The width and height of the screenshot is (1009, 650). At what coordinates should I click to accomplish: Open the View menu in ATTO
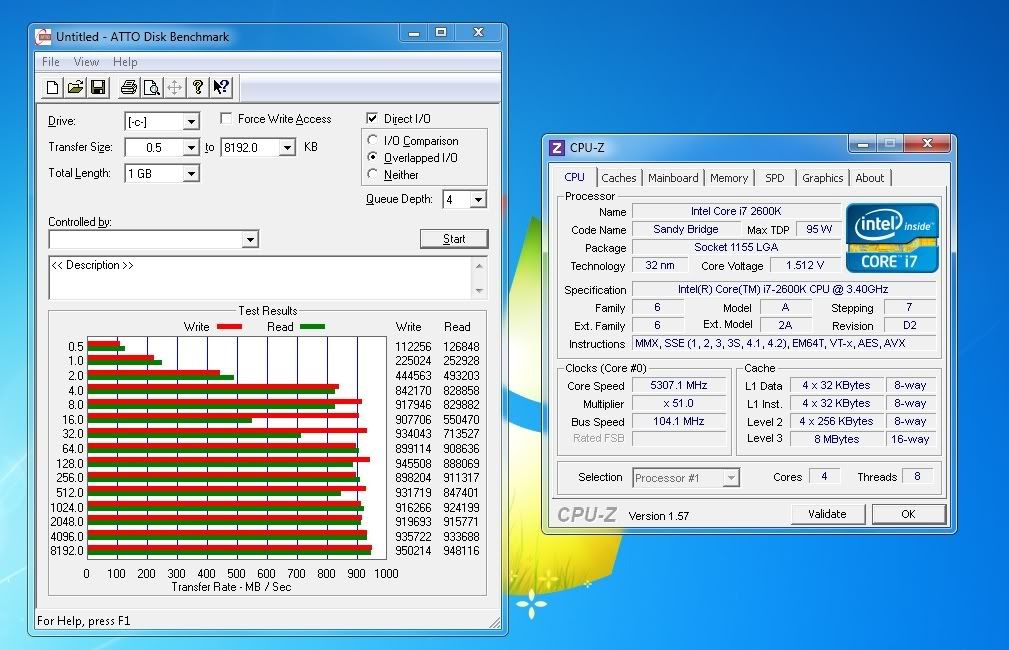tap(86, 62)
